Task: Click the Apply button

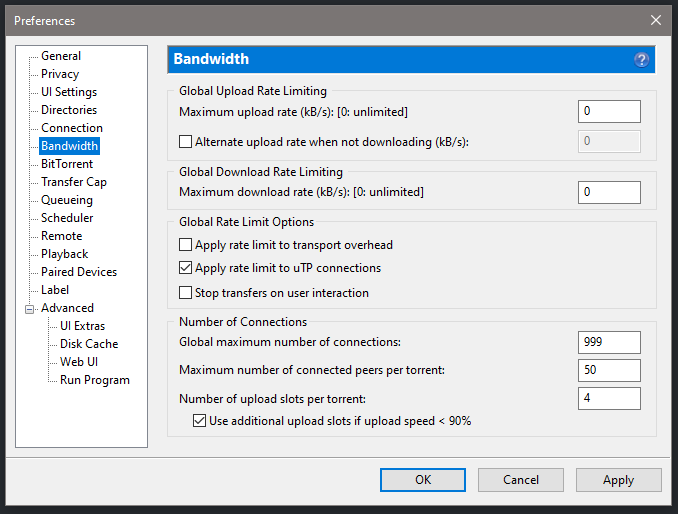Action: coord(618,480)
